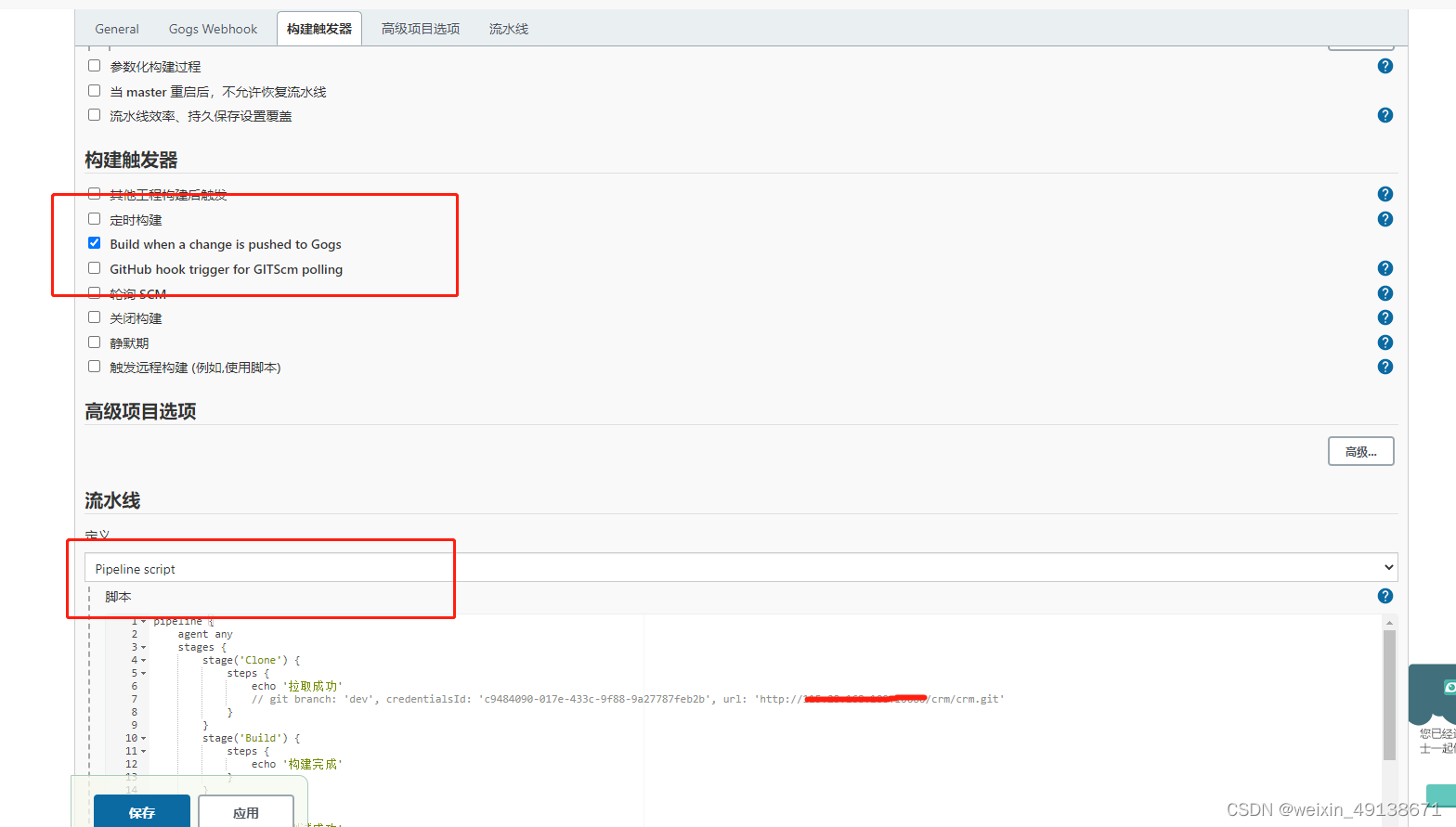Tick the 关闭构建 checkbox

(x=94, y=317)
